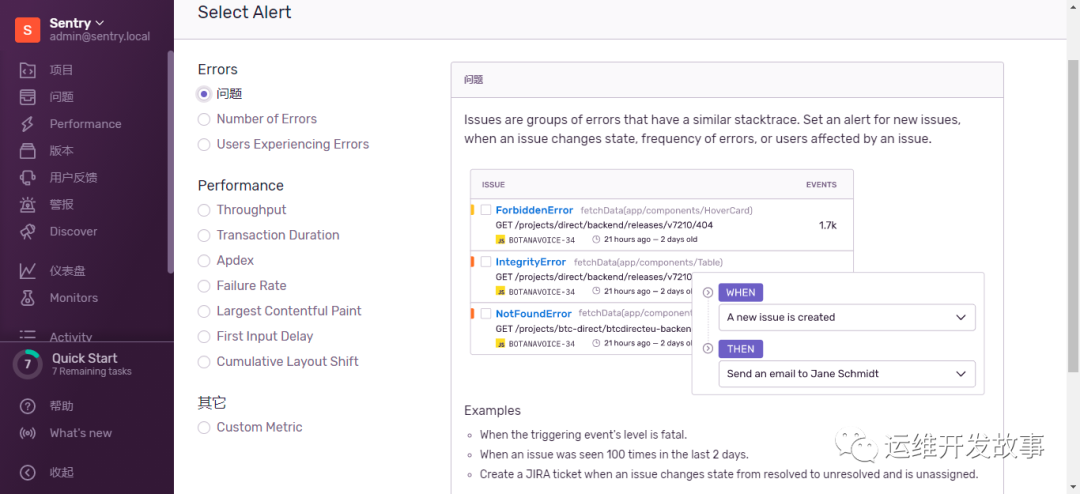Select the Custom Metric radio button

(x=204, y=427)
